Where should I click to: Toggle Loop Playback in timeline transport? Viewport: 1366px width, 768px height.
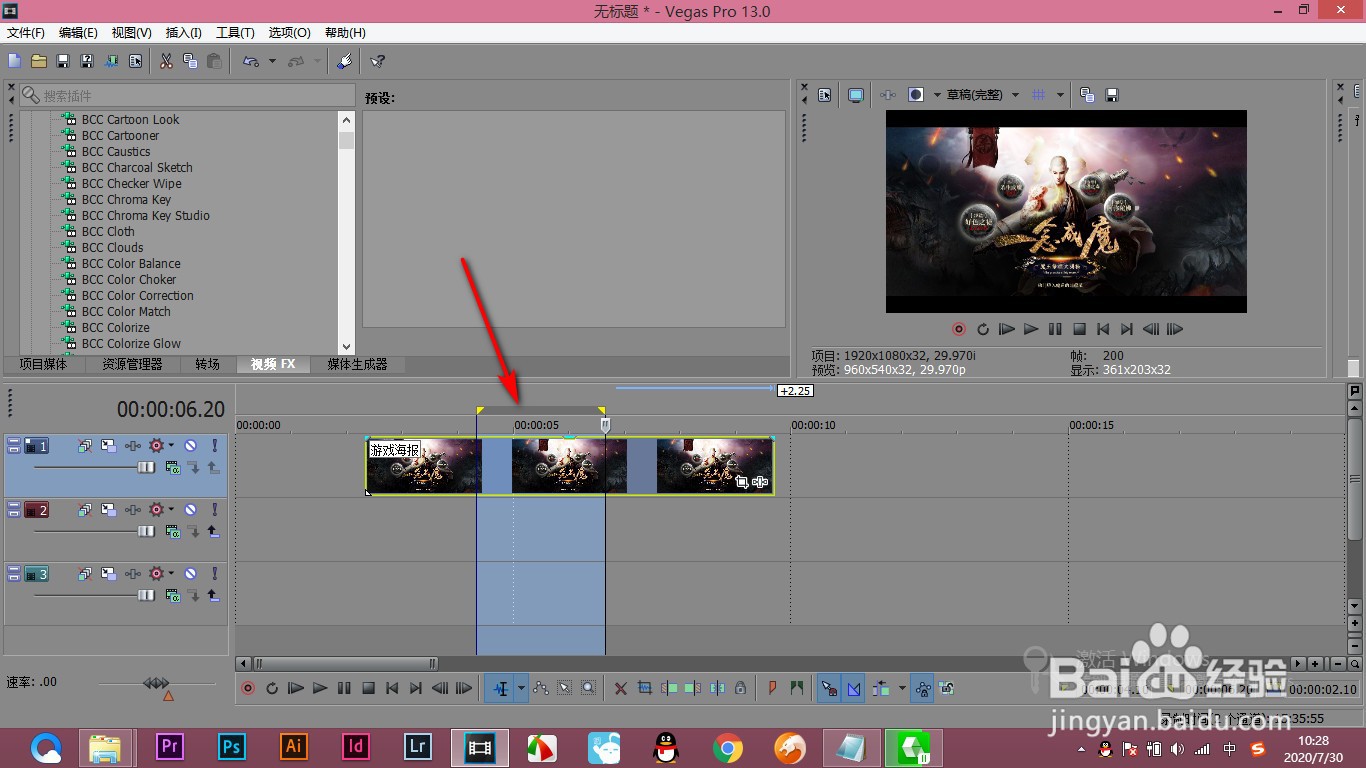[271, 688]
